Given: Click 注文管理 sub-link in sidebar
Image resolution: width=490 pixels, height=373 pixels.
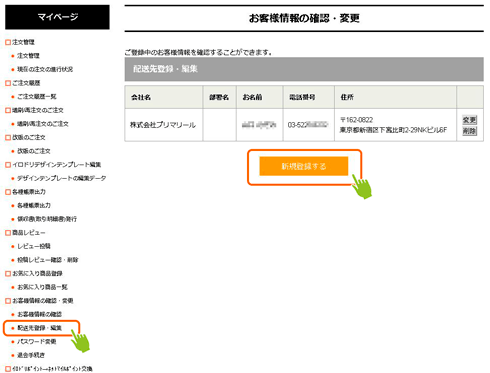Looking at the screenshot, I should 28,56.
